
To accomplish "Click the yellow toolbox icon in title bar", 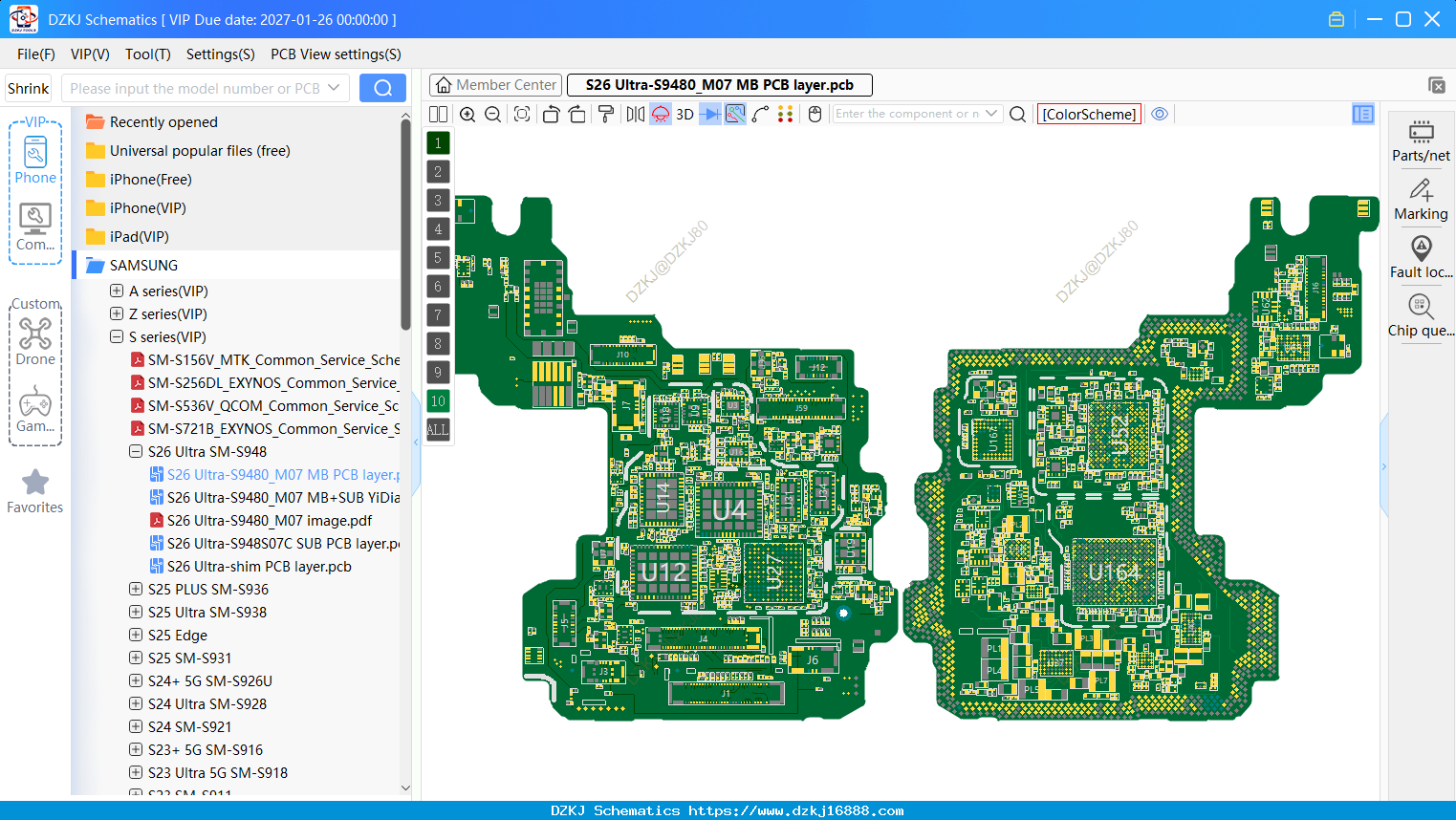I will [1336, 19].
